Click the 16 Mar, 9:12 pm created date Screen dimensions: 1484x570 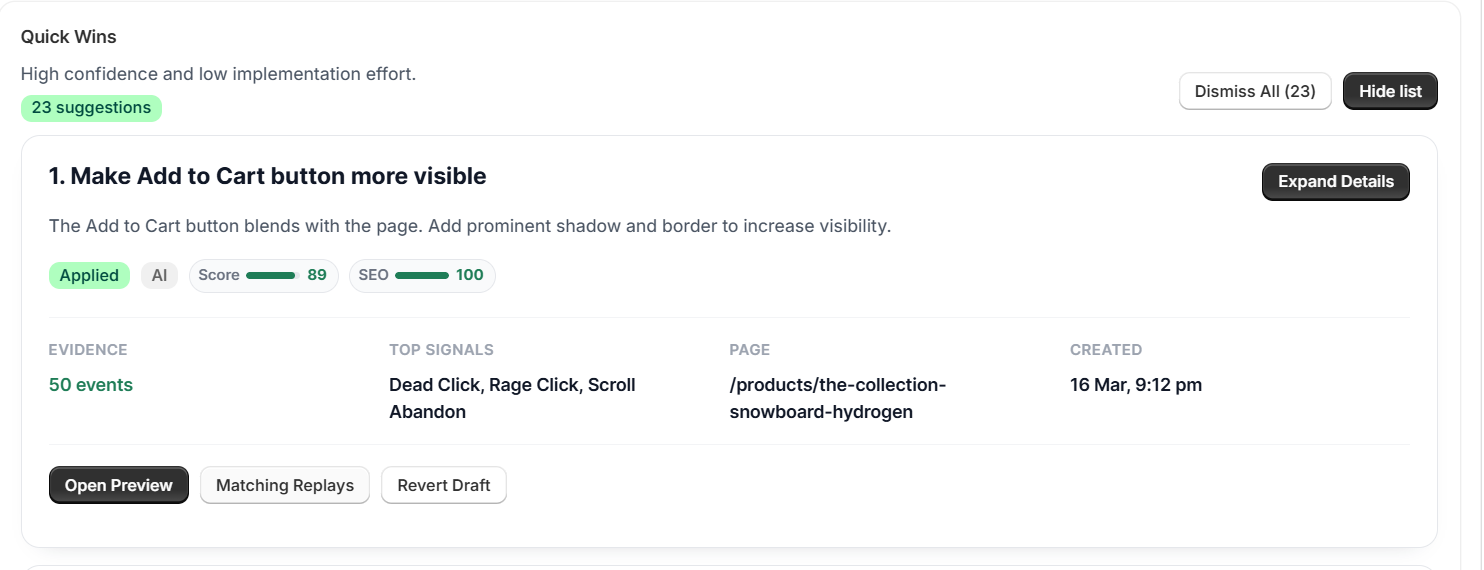pos(1135,385)
